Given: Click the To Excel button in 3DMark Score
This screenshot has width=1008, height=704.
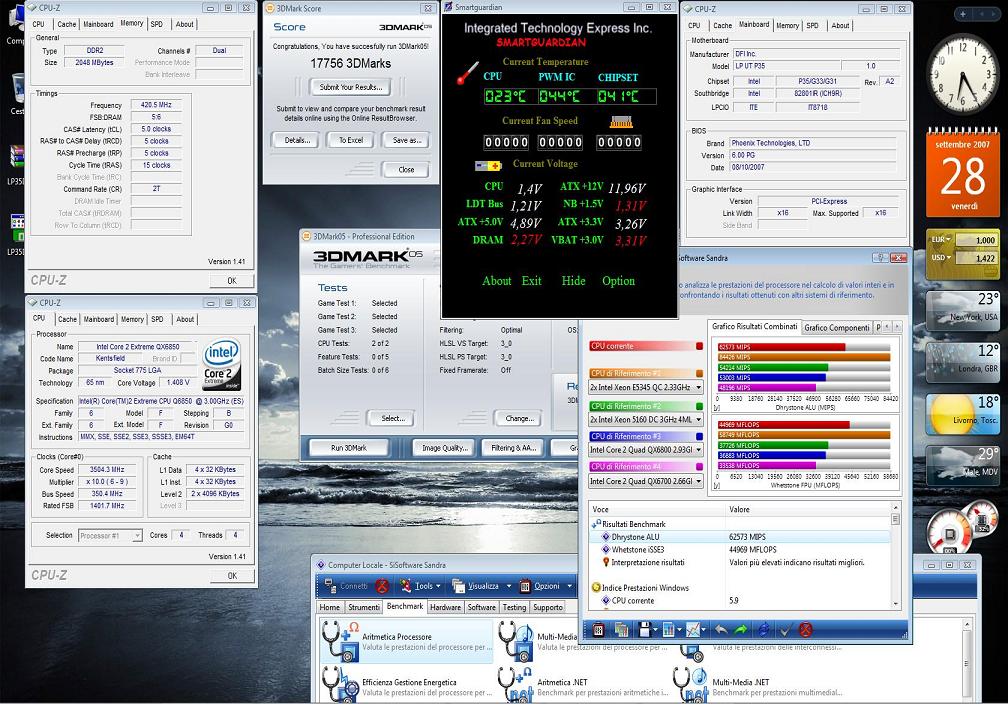Looking at the screenshot, I should 351,140.
